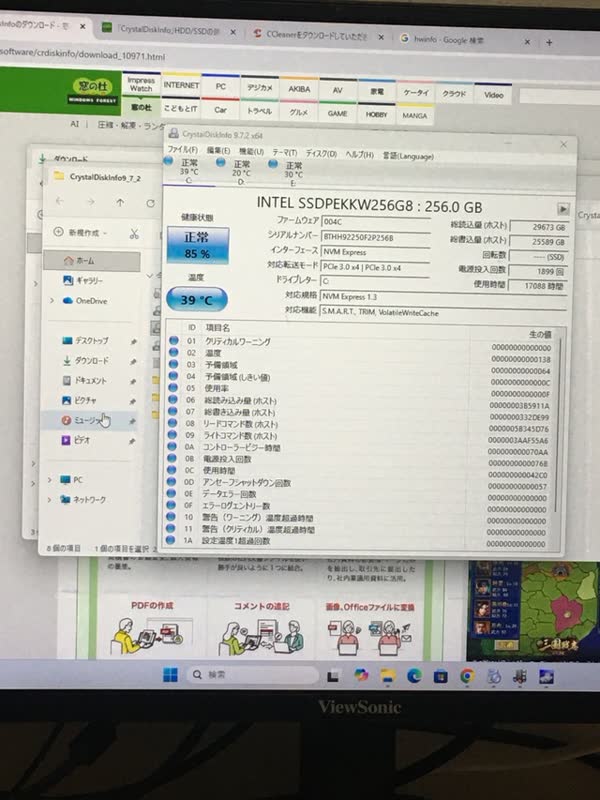Expand the OneDrive tree item

point(53,300)
